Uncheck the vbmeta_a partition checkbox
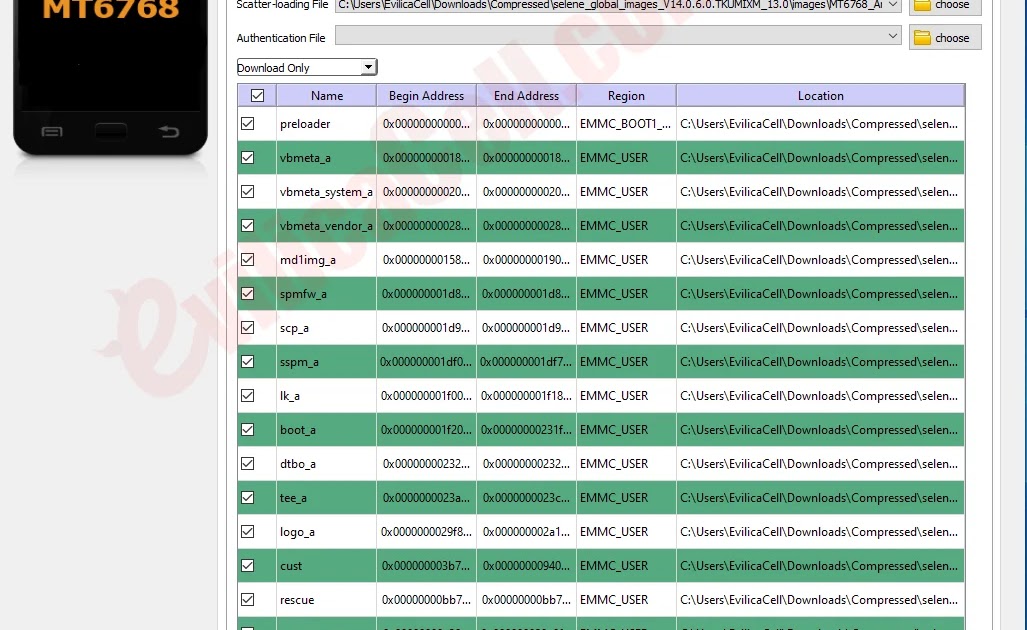This screenshot has width=1027, height=630. 248,158
